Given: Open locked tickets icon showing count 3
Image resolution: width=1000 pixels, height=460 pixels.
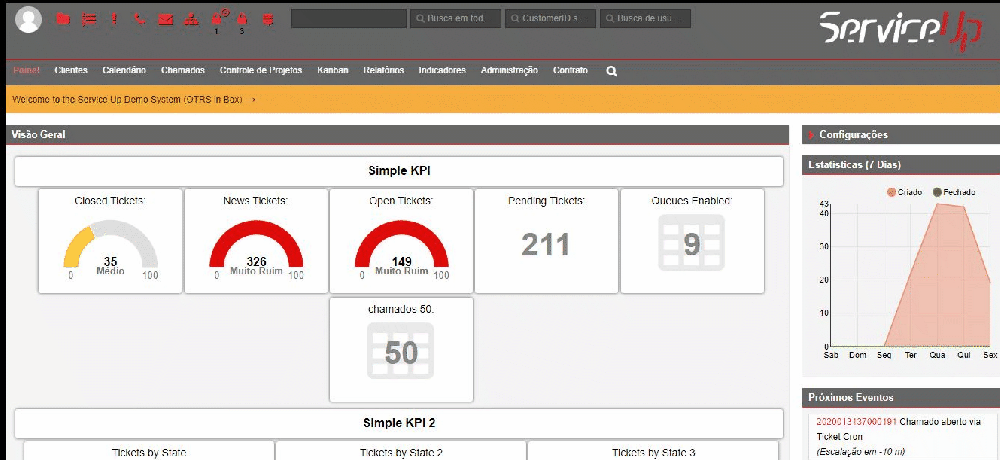Looking at the screenshot, I should click(x=242, y=19).
